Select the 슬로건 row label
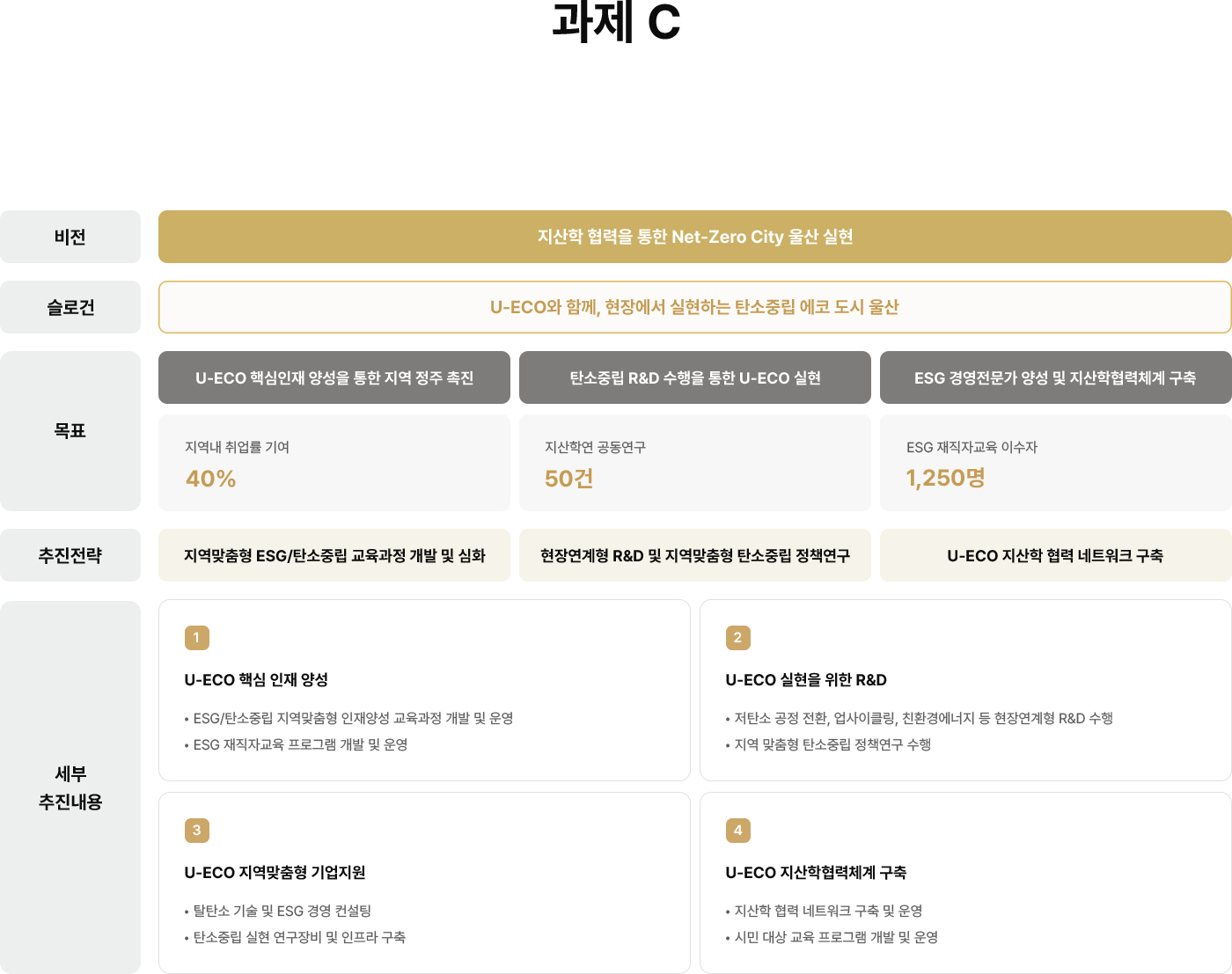Viewport: 1232px width, 974px height. pos(70,307)
